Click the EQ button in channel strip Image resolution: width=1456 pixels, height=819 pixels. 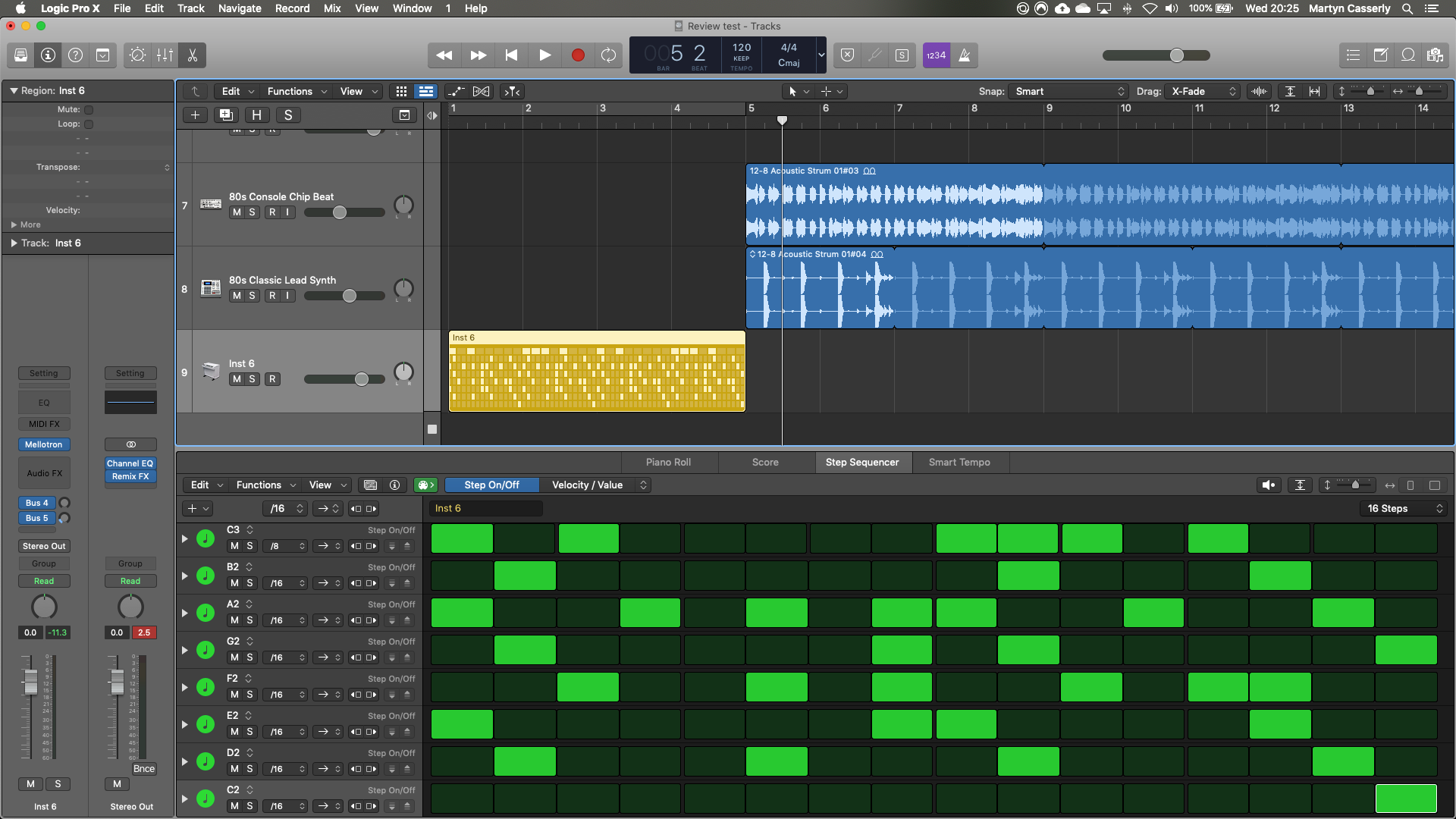point(43,402)
